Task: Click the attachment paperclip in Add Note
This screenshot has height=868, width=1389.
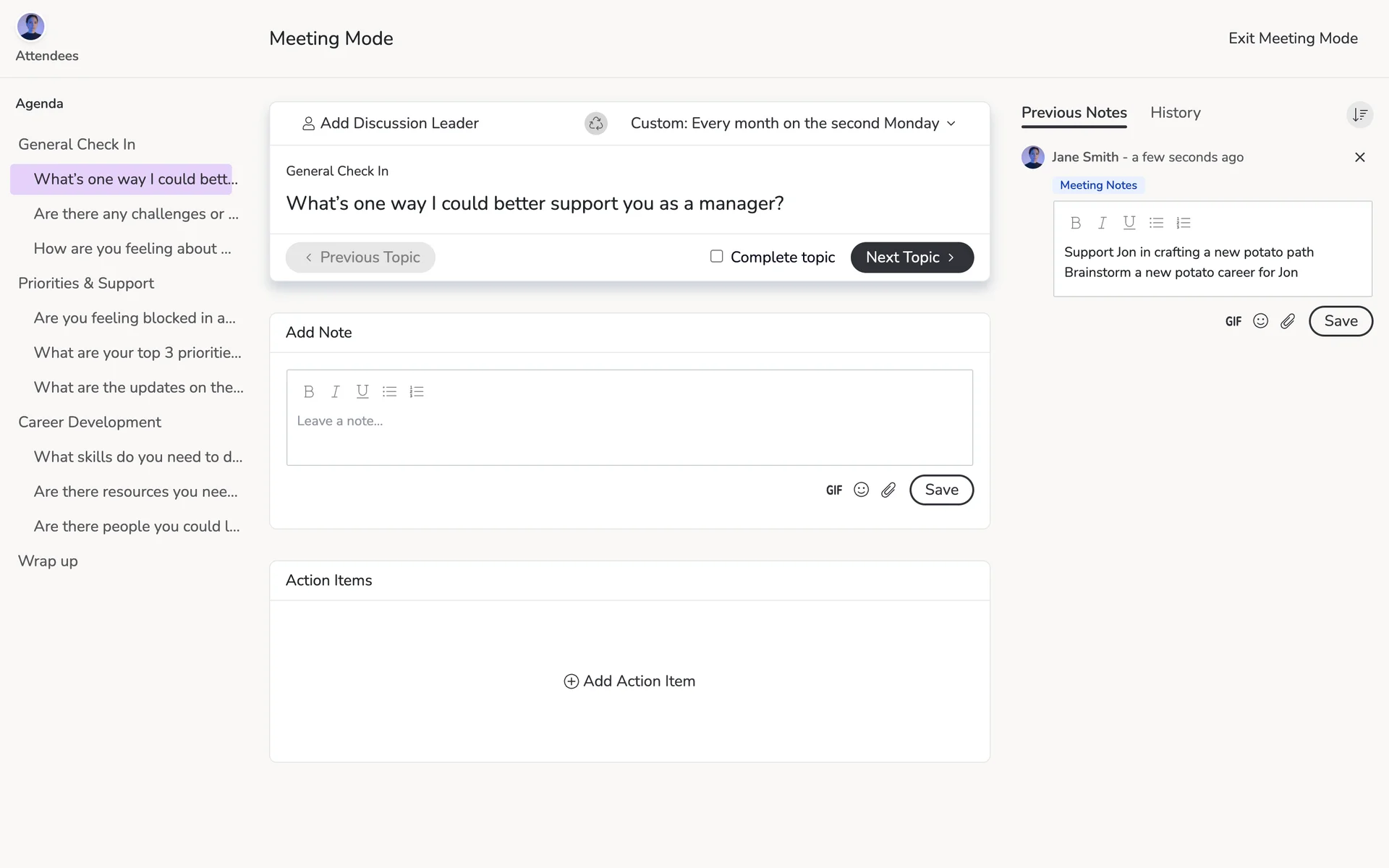Action: [x=888, y=490]
